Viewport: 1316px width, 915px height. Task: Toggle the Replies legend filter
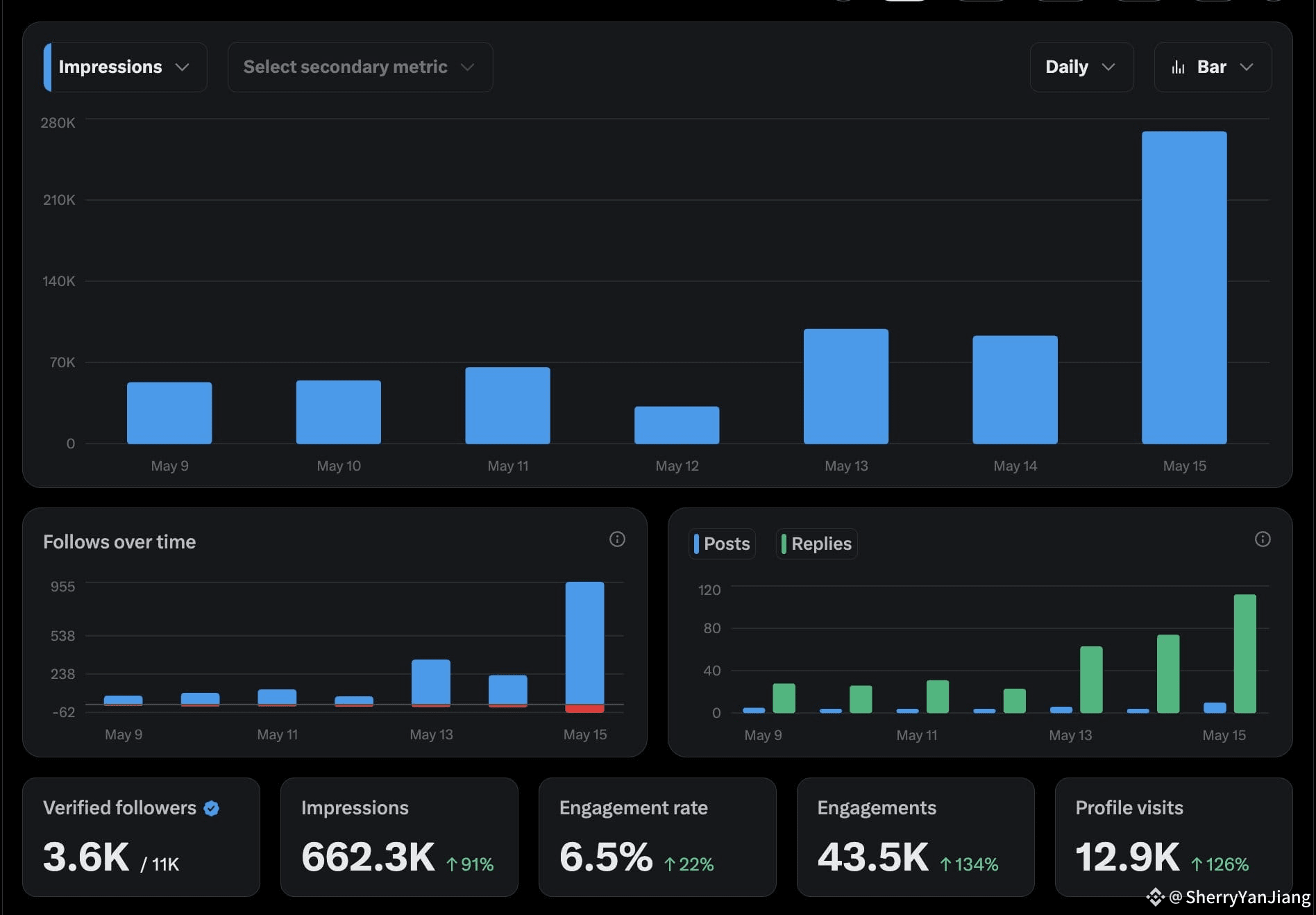coord(816,544)
